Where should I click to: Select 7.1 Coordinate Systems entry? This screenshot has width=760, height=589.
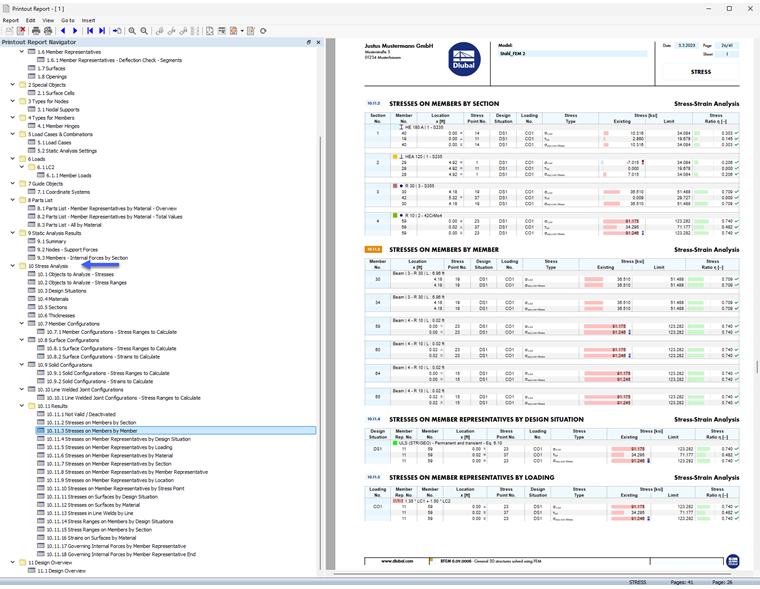point(63,191)
